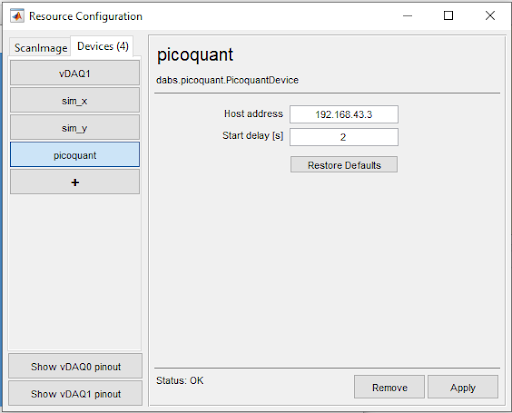Select the sim_x device
This screenshot has width=512, height=413.
(x=75, y=101)
